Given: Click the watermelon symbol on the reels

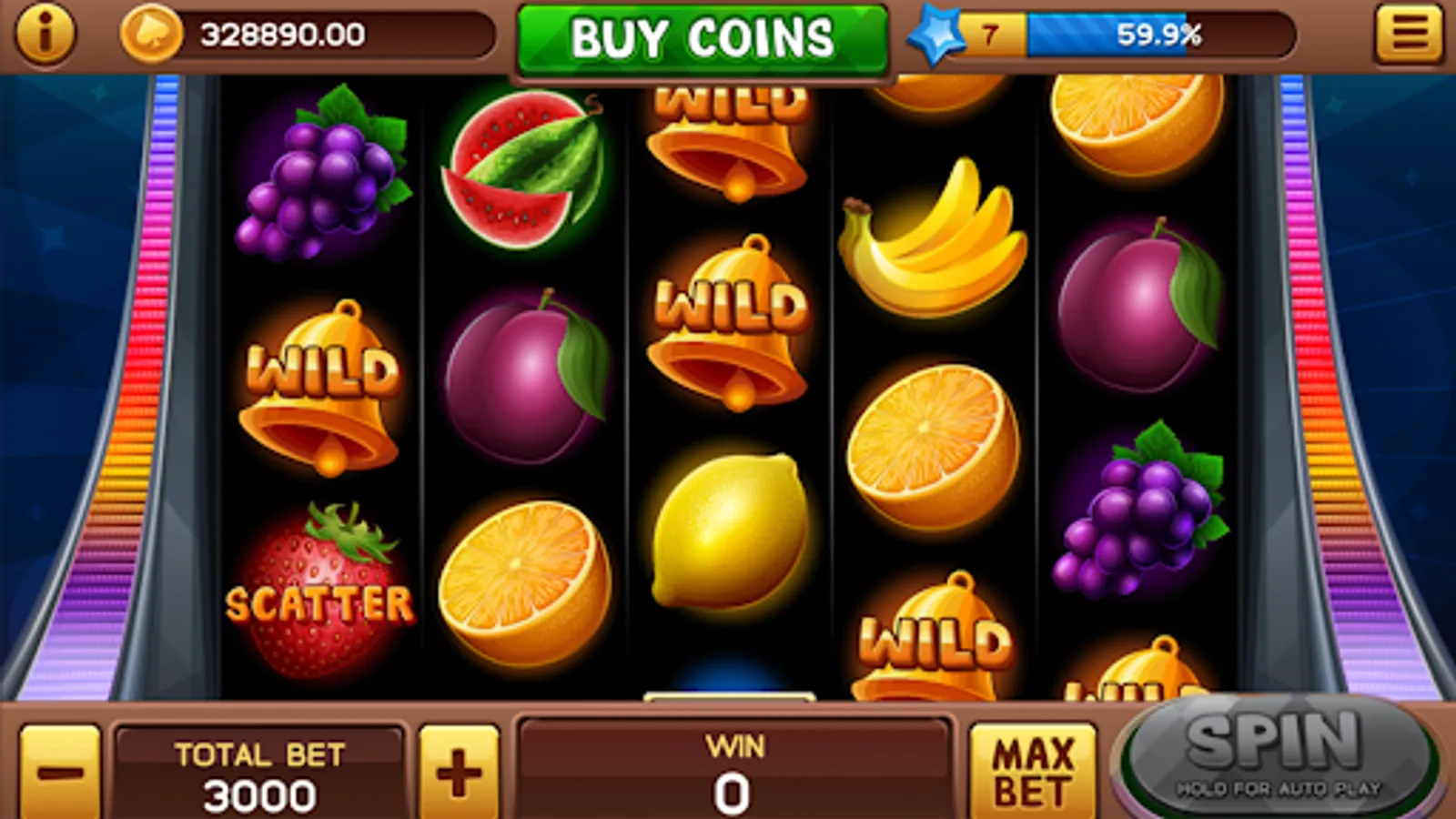Looking at the screenshot, I should tap(523, 169).
